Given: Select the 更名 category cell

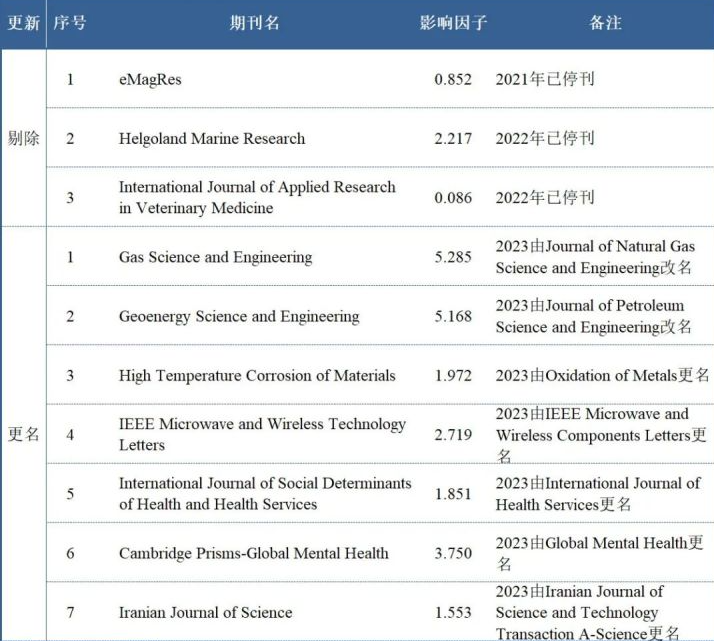Looking at the screenshot, I should (x=23, y=434).
